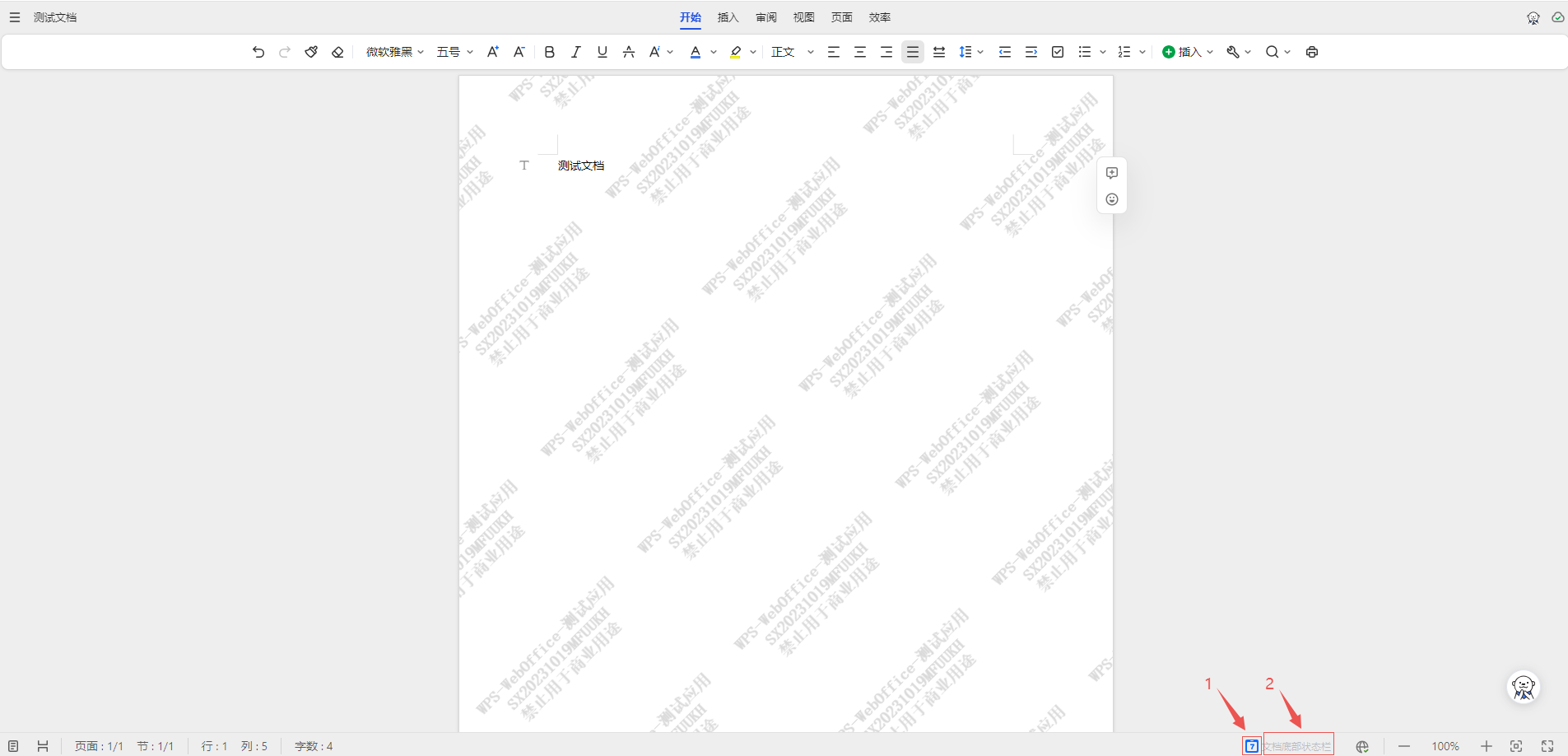Click the 节: 1/1 status entry
The height and width of the screenshot is (756, 1568).
pos(156,746)
